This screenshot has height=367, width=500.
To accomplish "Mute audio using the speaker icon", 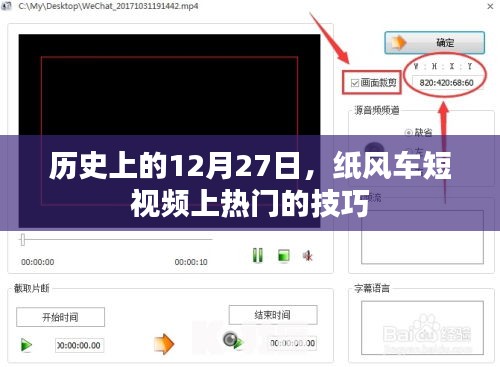I will click(307, 256).
